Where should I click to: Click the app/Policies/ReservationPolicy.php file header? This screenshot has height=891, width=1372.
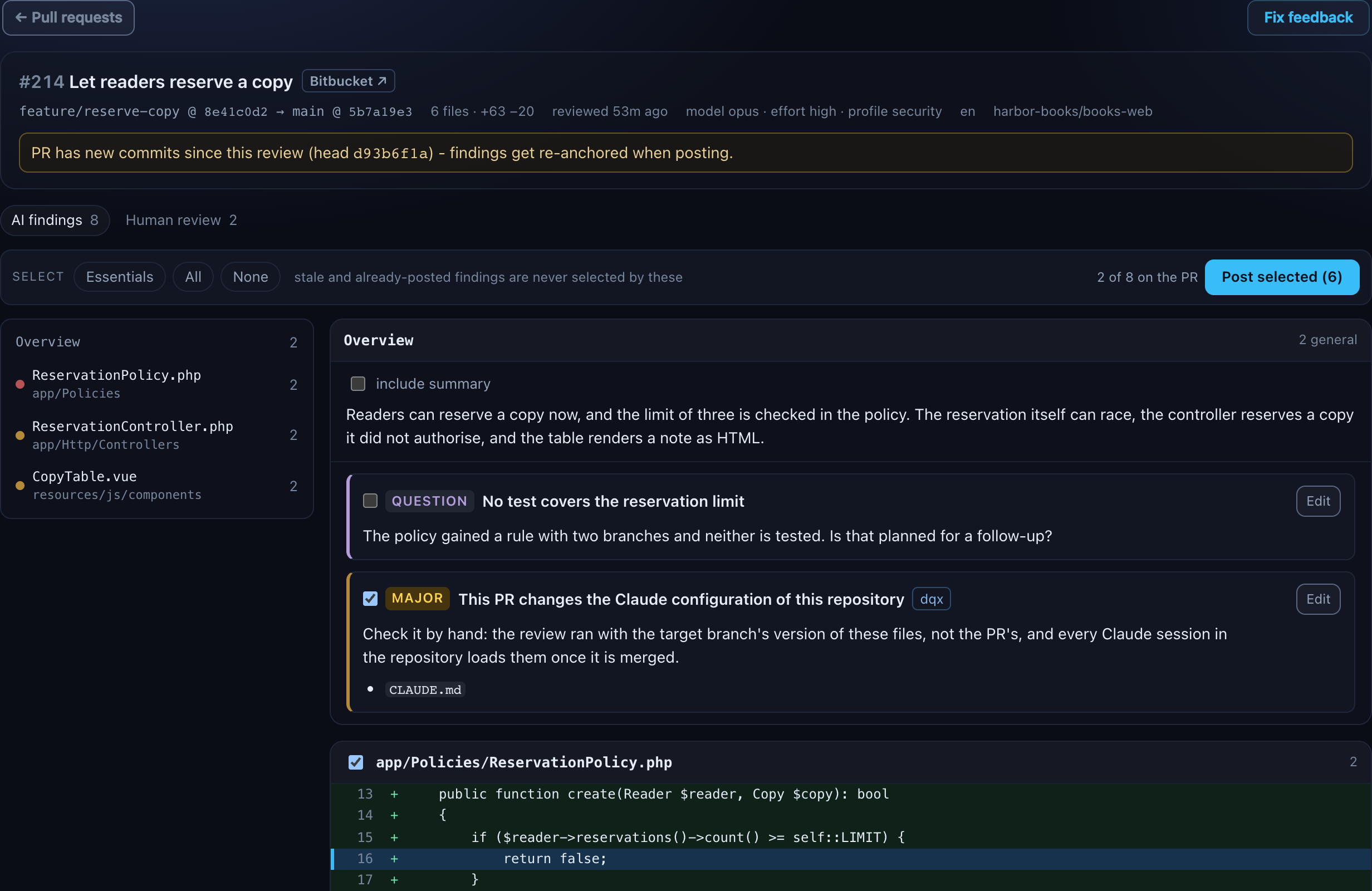pyautogui.click(x=523, y=762)
